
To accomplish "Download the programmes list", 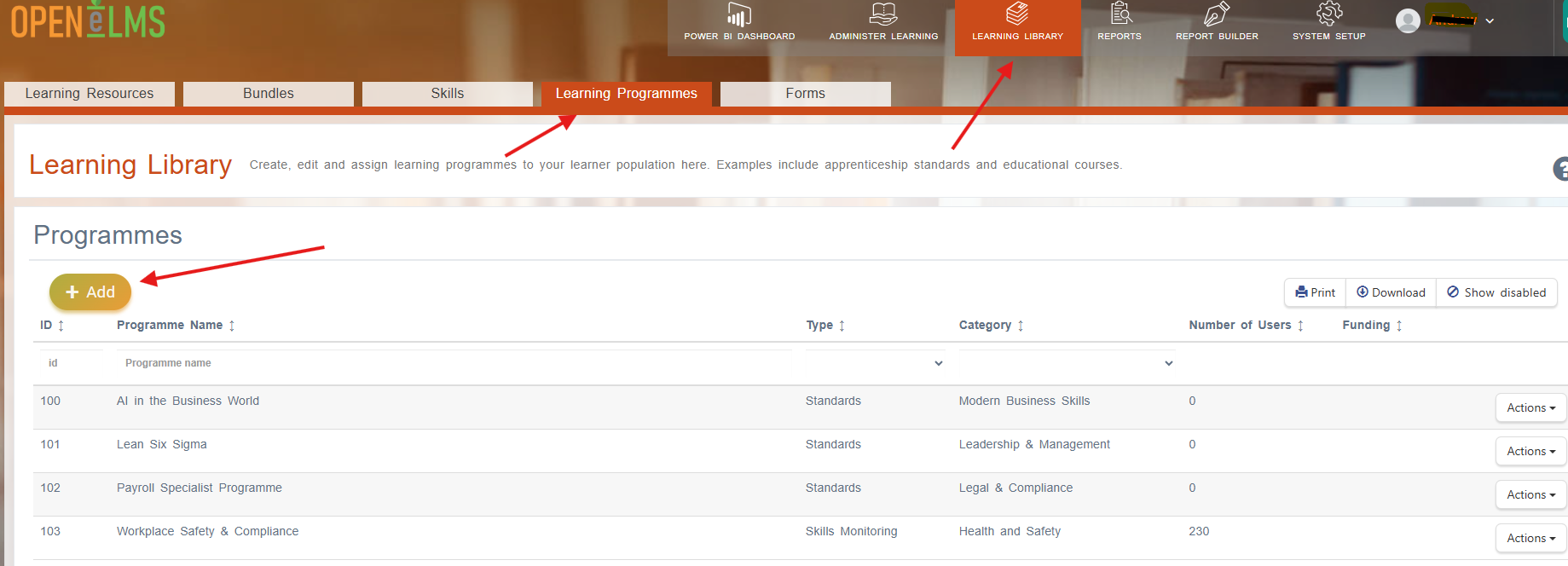I will coord(1391,292).
